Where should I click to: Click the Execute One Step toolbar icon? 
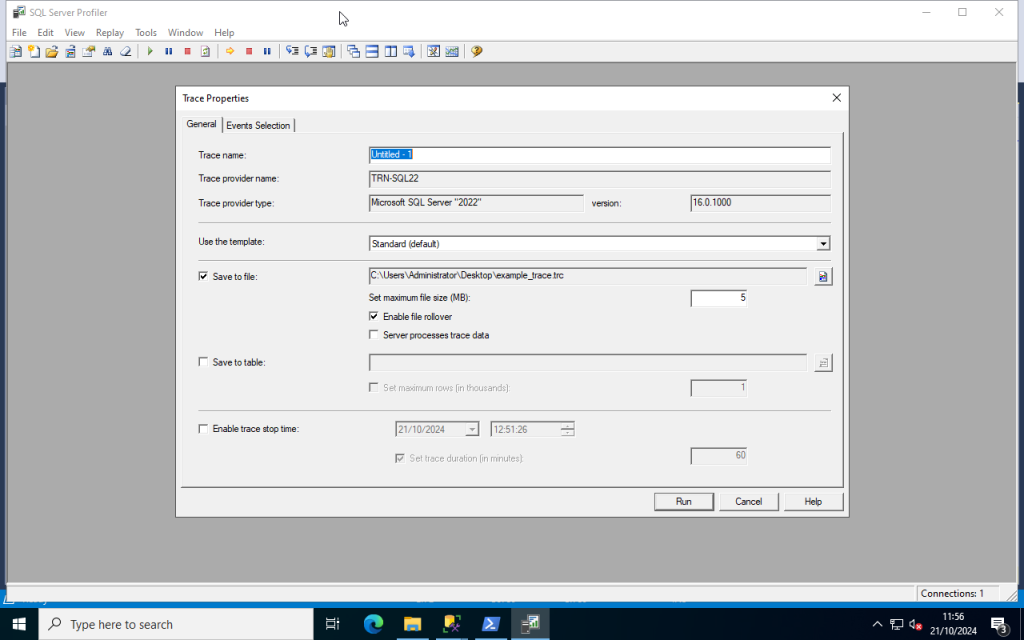(x=292, y=52)
